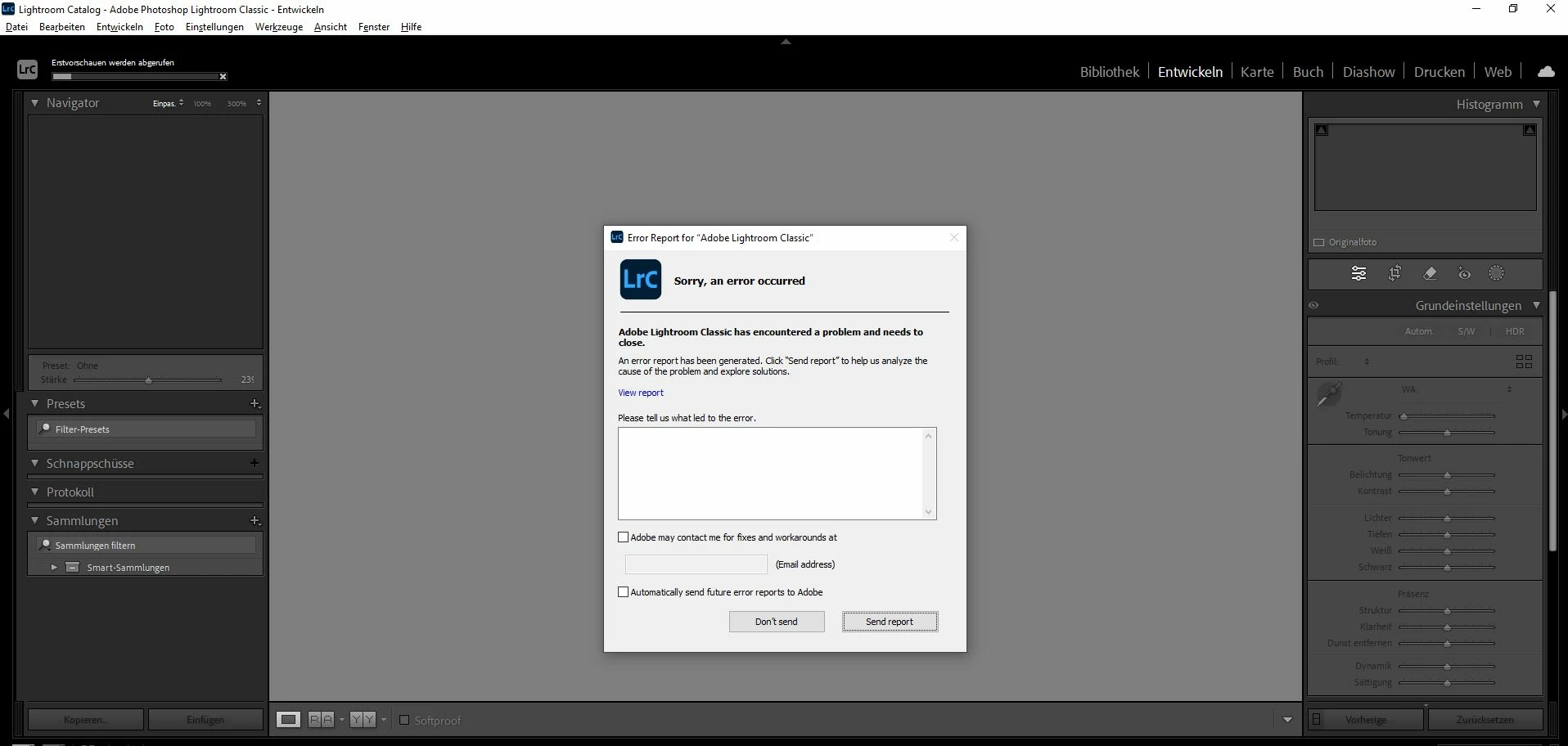Toggle the Originalfoto checkbox
1568x746 pixels.
[1318, 242]
